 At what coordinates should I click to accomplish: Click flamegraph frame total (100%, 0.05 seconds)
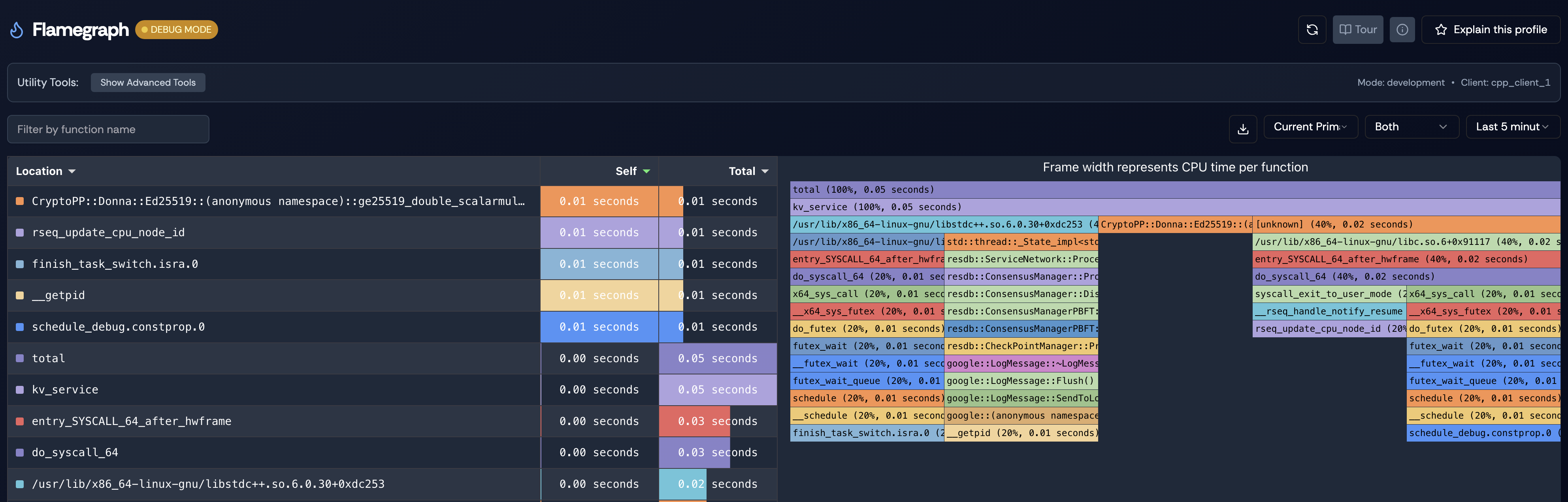1175,190
